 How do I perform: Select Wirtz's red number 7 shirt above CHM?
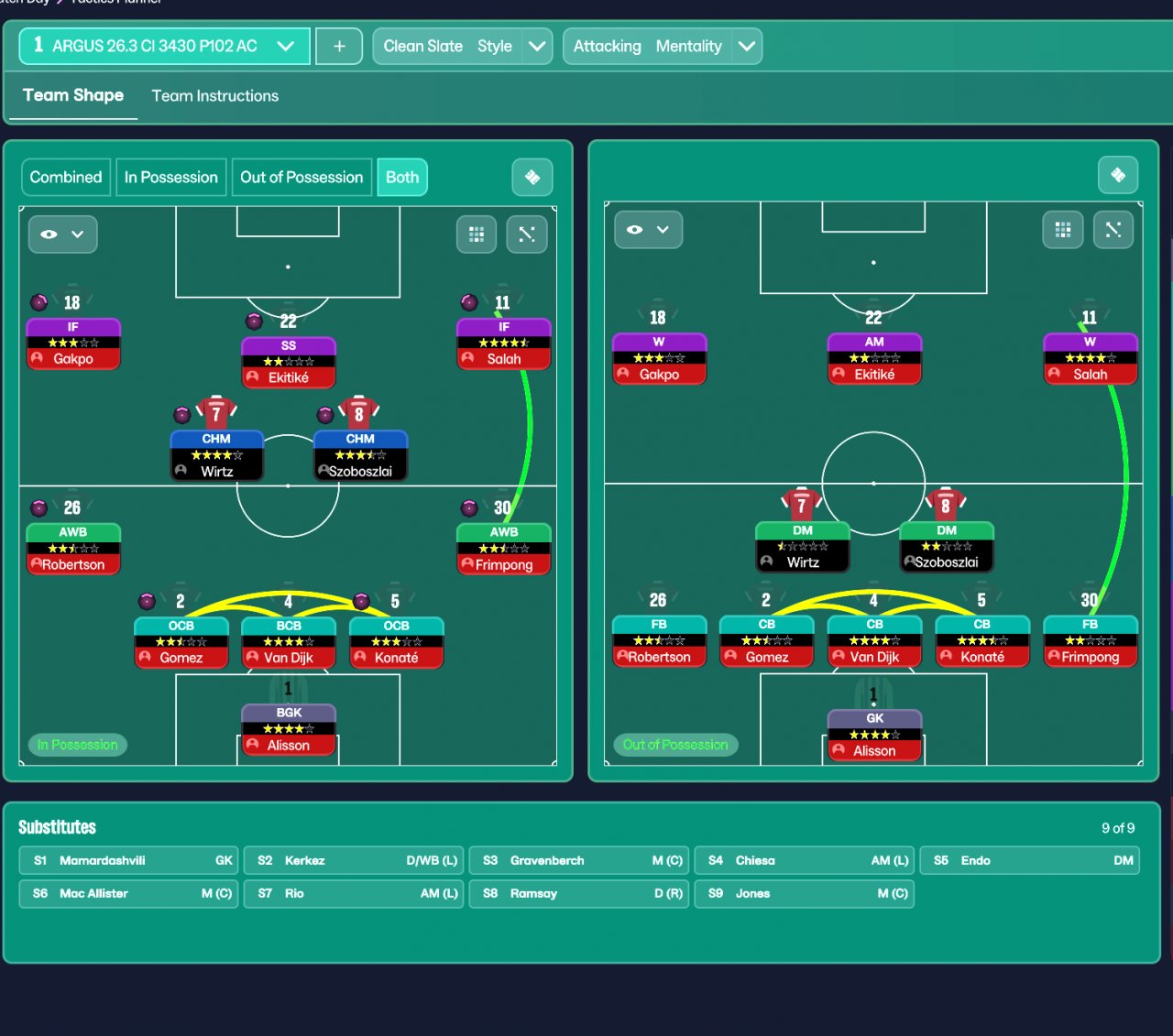pyautogui.click(x=216, y=413)
